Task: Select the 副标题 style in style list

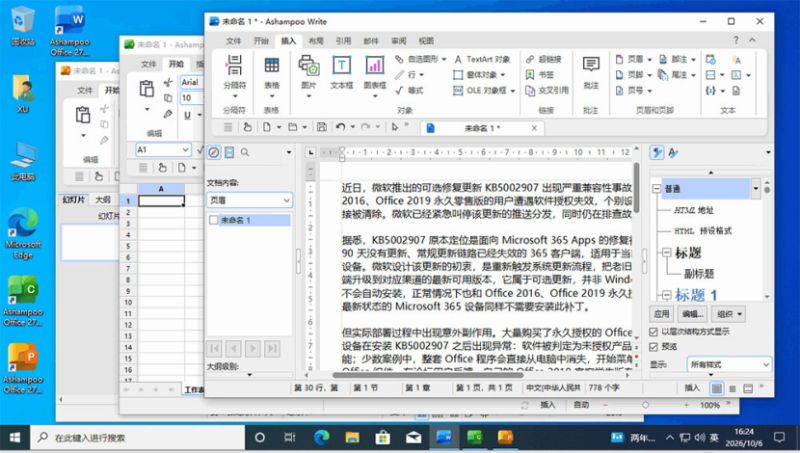Action: (698, 274)
